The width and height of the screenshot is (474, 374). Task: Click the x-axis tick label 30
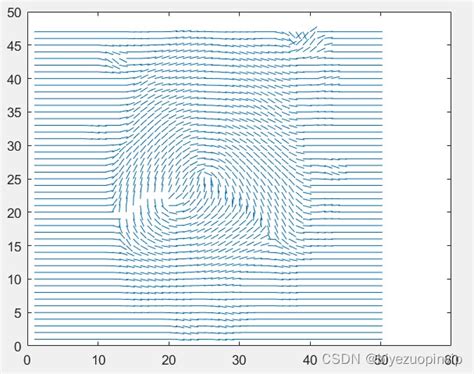click(x=239, y=360)
